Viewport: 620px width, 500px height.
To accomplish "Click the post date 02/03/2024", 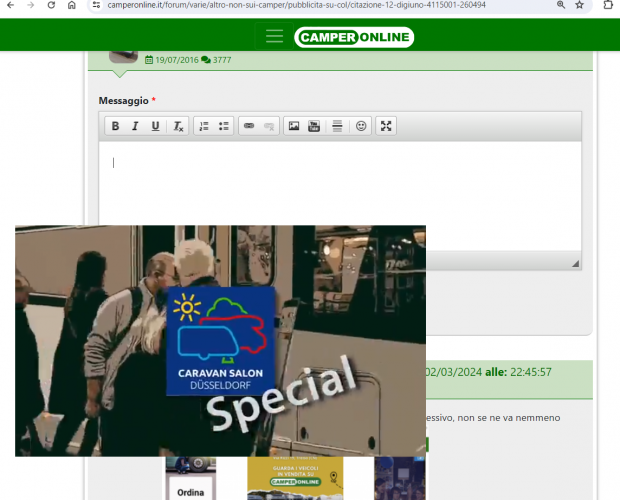I will [453, 372].
